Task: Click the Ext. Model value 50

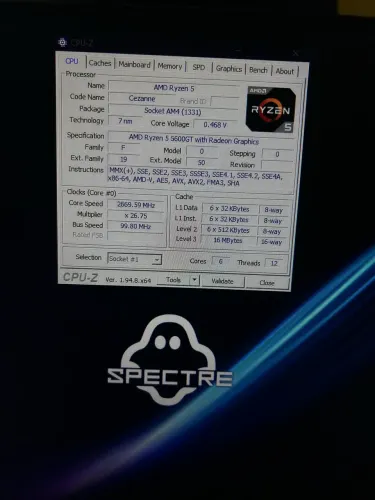Action: pyautogui.click(x=201, y=162)
